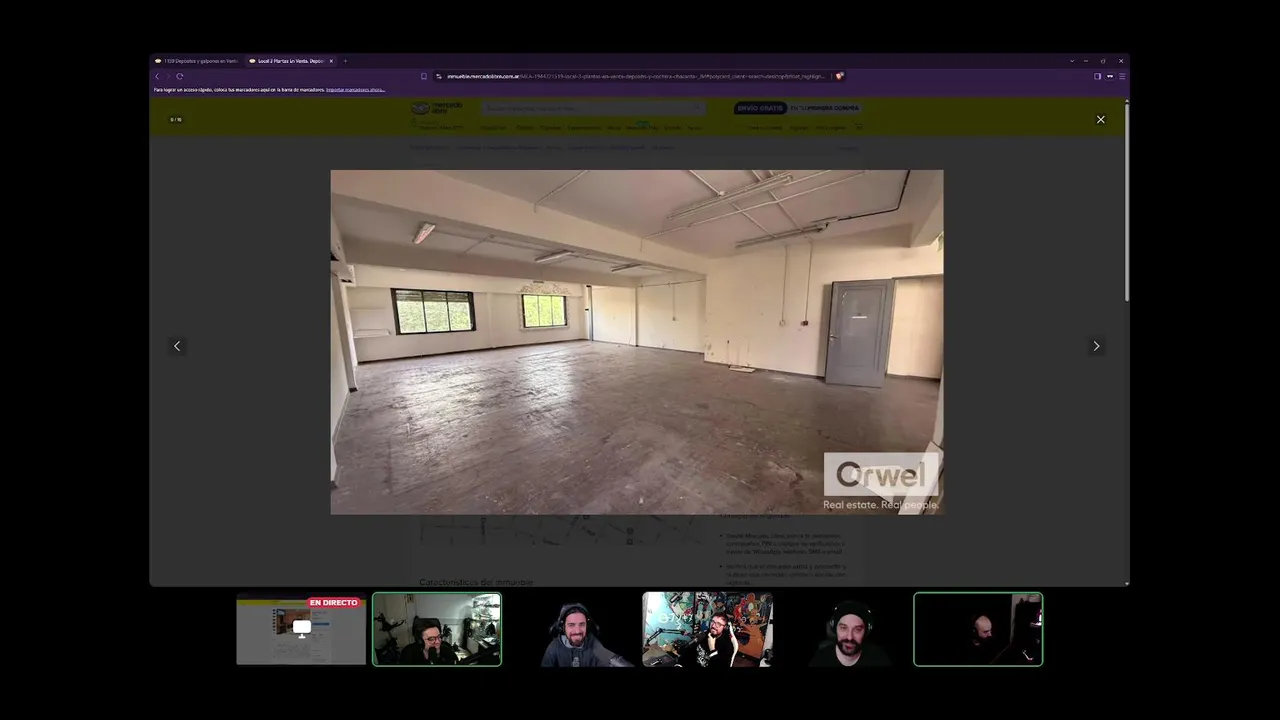Click the empty warehouse room photo
This screenshot has height=720, width=1280.
(637, 342)
